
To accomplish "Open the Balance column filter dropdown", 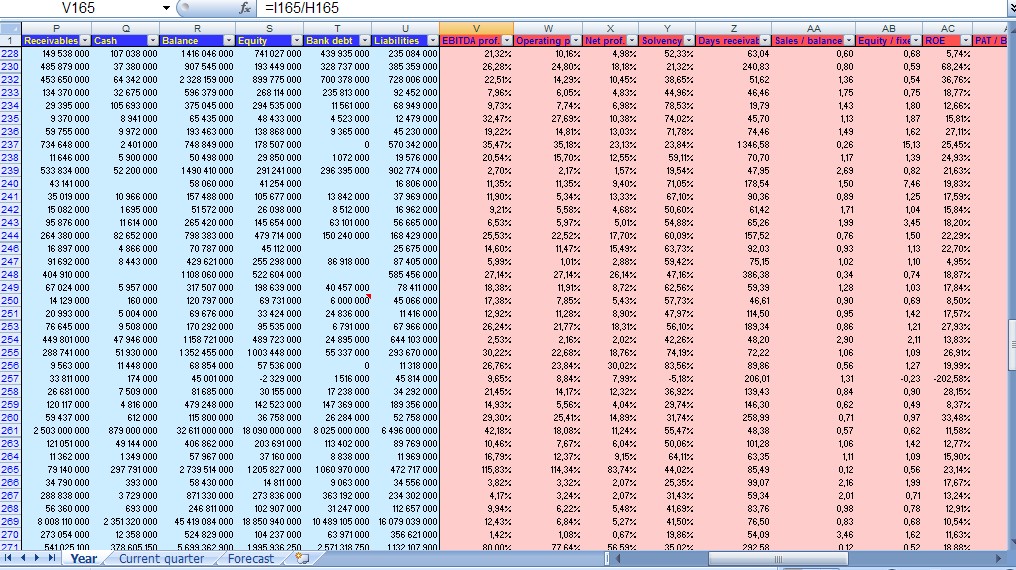I will pos(228,40).
